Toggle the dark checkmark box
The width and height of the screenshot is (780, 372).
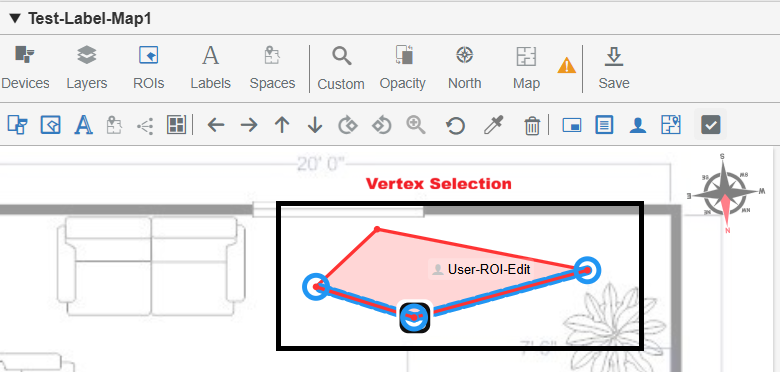pyautogui.click(x=710, y=125)
